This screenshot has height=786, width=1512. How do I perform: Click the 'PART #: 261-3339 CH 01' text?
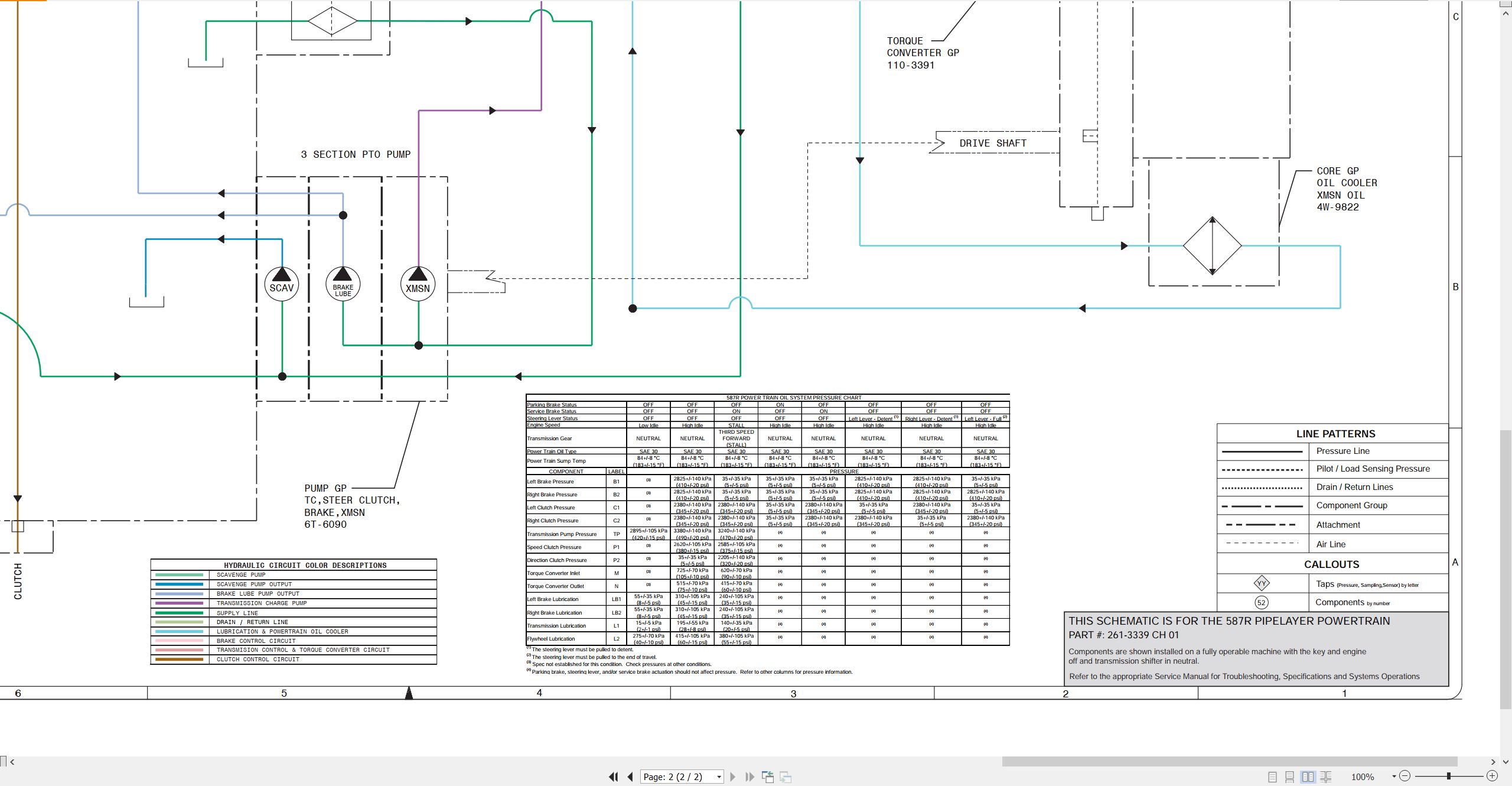pyautogui.click(x=1123, y=635)
